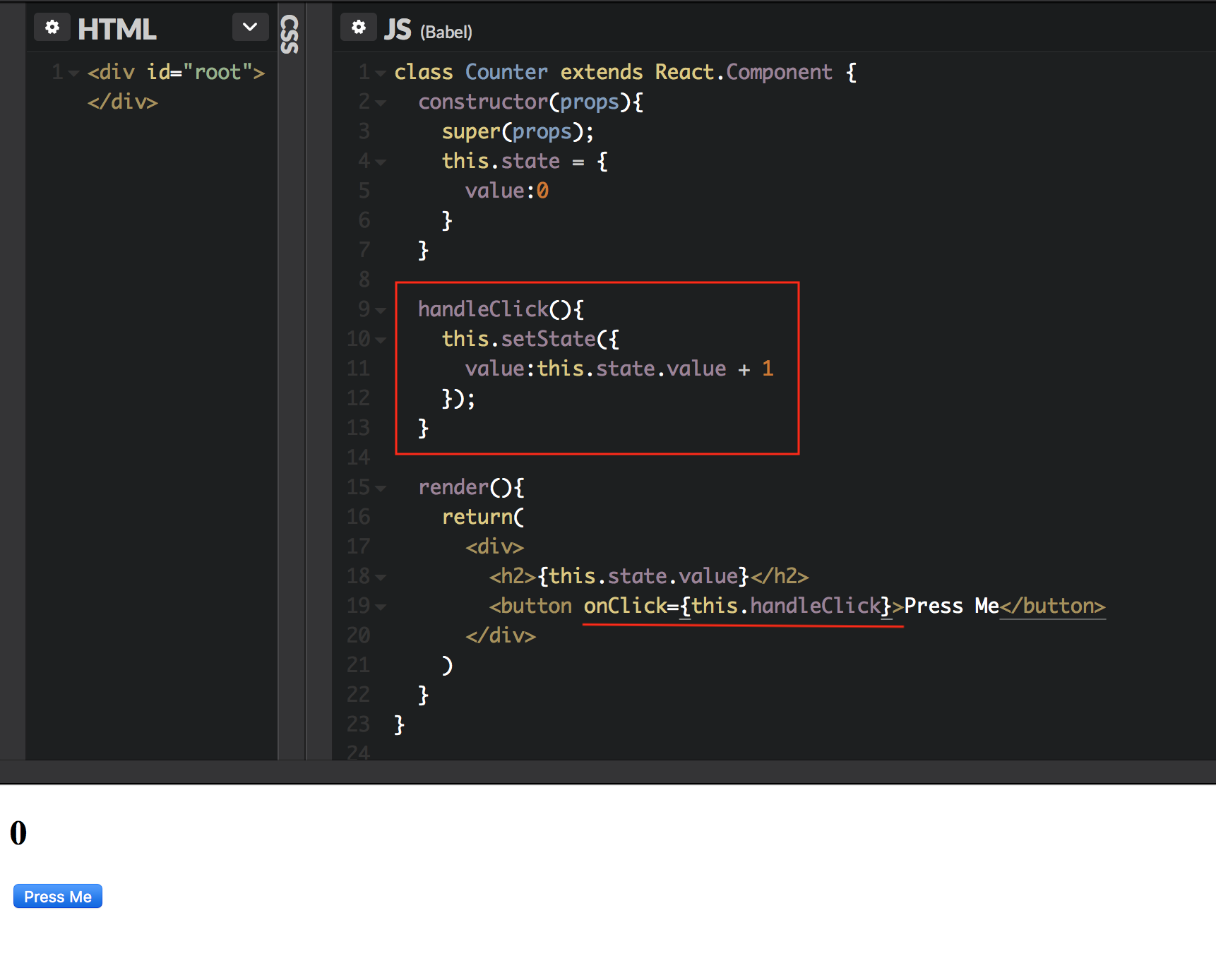Click the closing "</div>" on line 20
This screenshot has height=980, width=1216.
[x=501, y=635]
